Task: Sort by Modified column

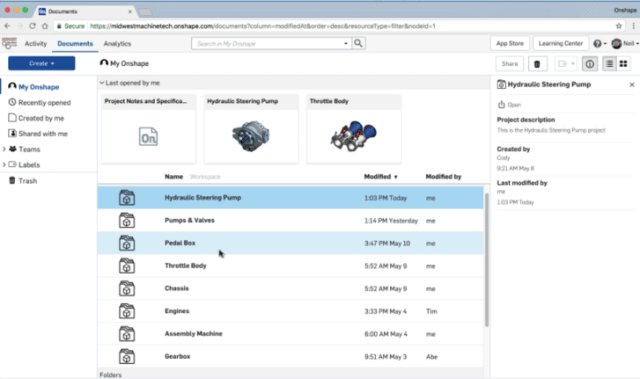Action: click(x=380, y=177)
